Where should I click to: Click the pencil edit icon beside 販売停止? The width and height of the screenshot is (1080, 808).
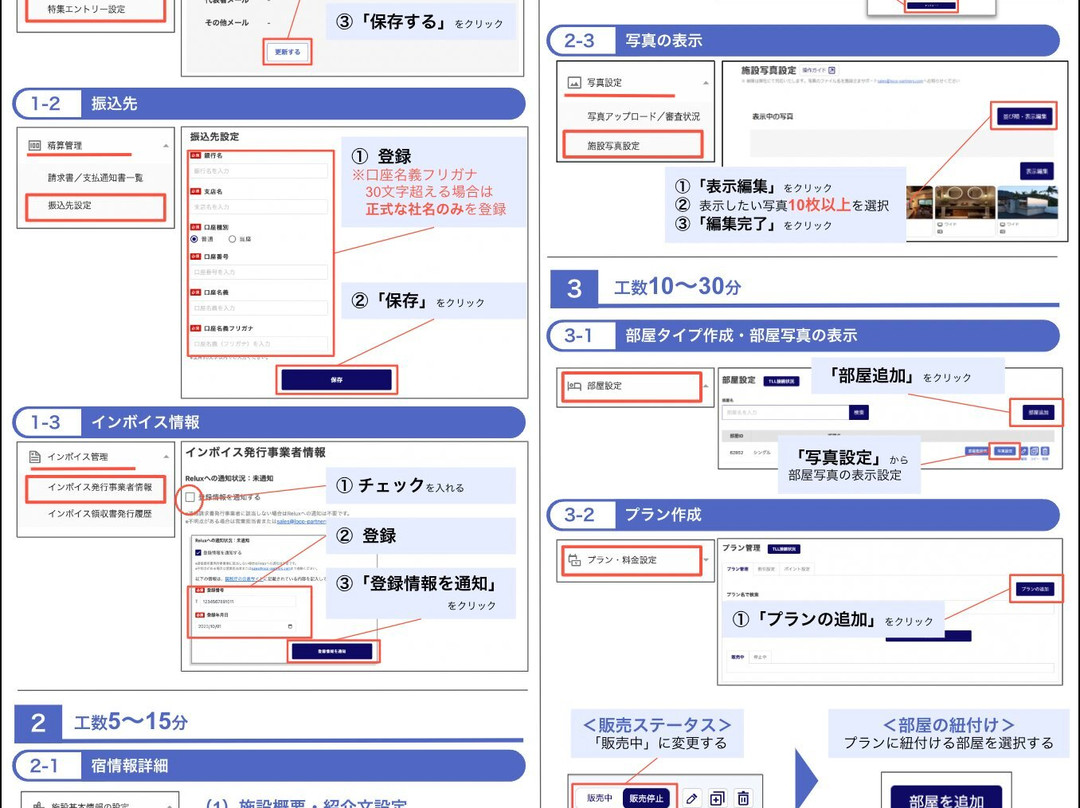pyautogui.click(x=691, y=797)
